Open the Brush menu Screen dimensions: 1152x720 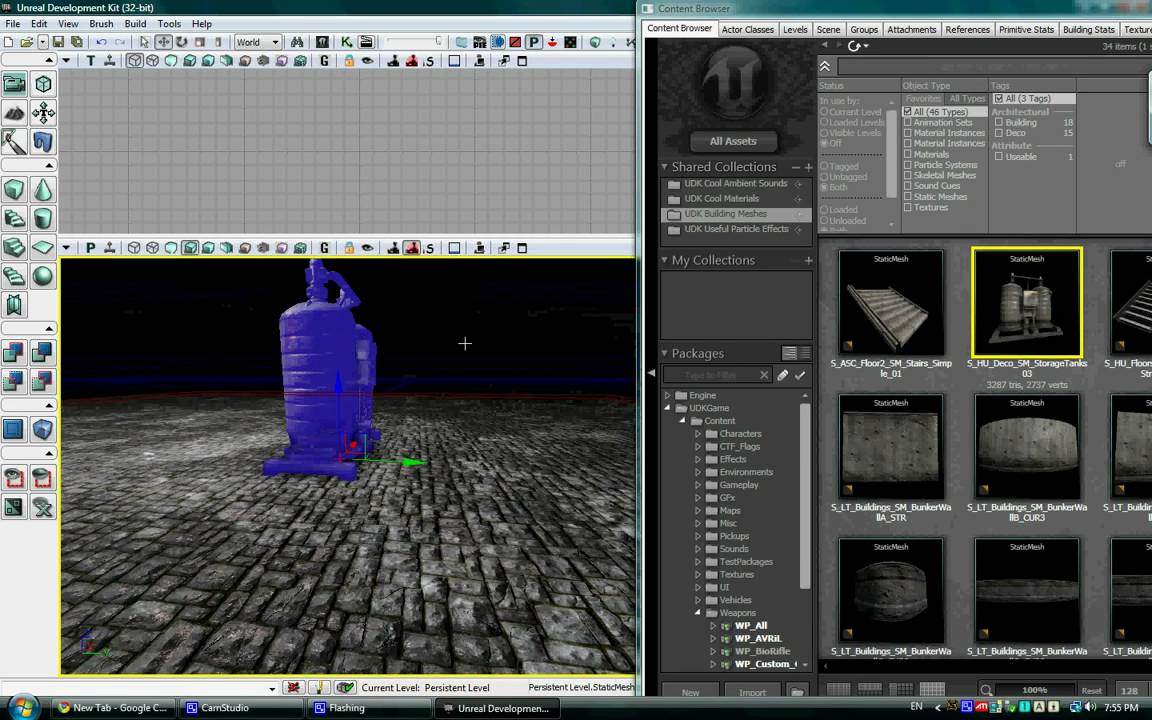pos(101,24)
